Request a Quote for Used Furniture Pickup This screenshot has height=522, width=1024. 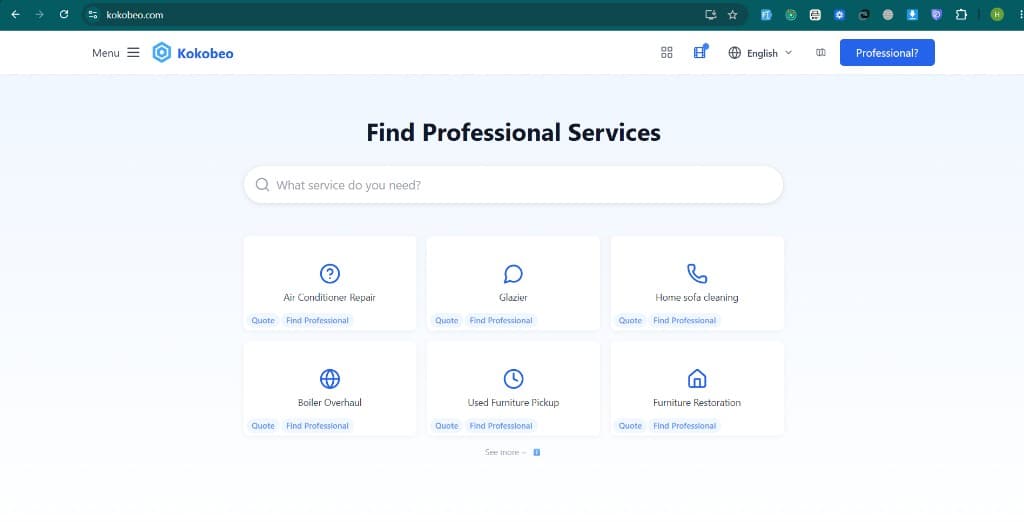pos(447,426)
